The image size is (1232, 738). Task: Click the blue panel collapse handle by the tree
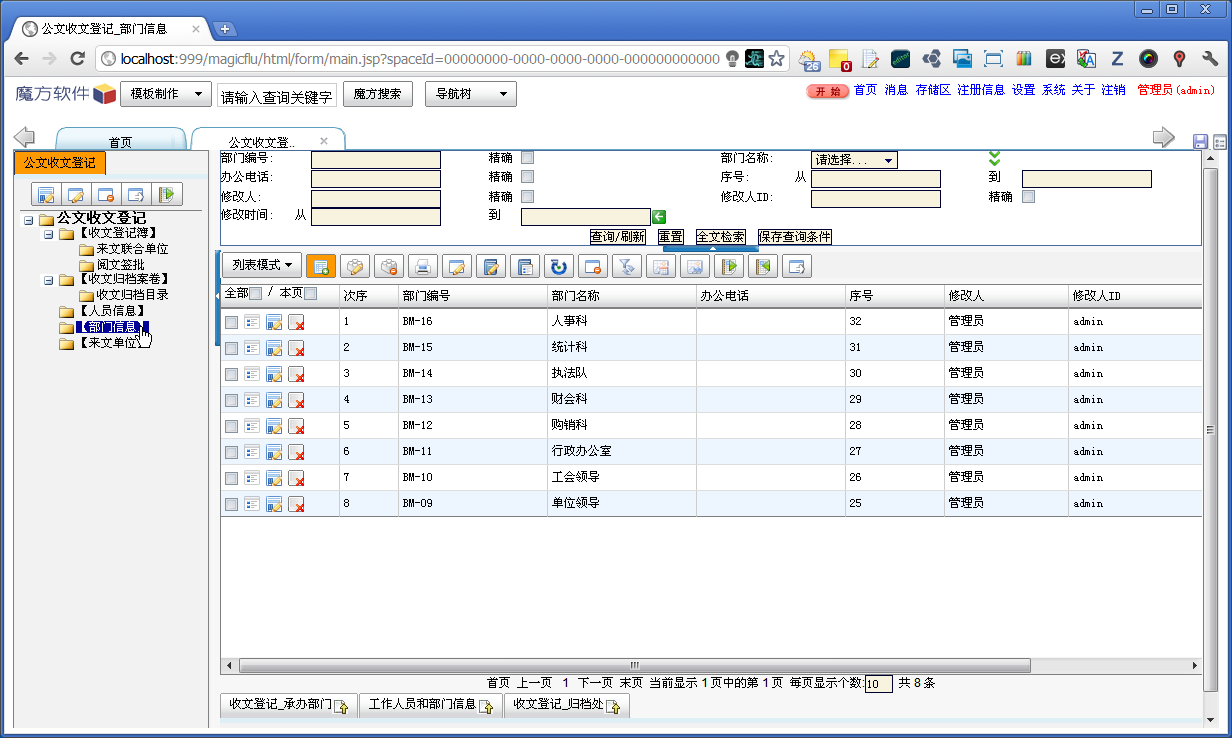[217, 296]
